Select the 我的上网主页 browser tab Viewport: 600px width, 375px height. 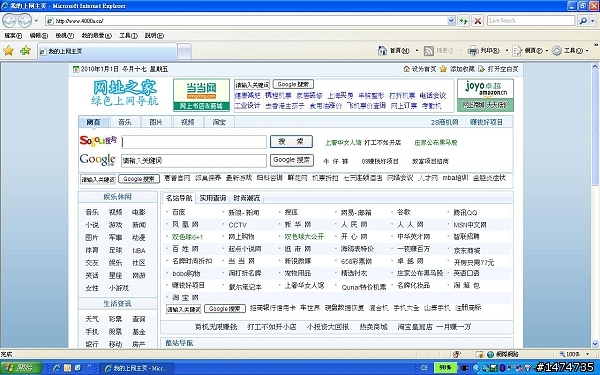tap(107, 51)
